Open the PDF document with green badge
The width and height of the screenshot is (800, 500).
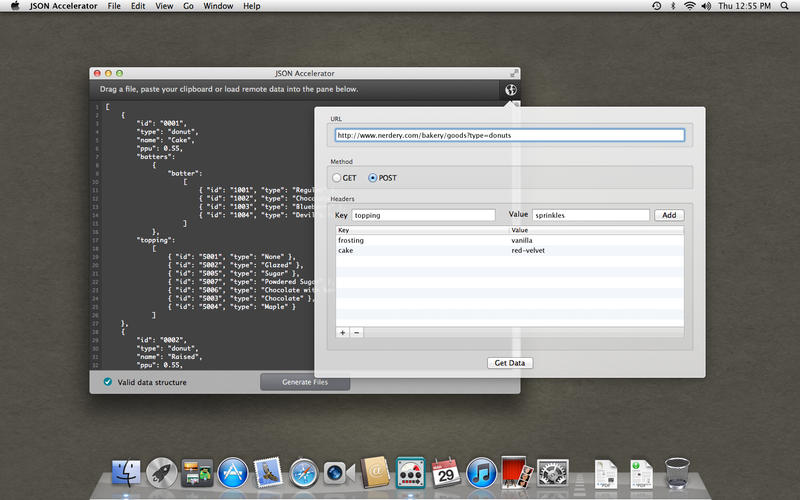(x=641, y=473)
